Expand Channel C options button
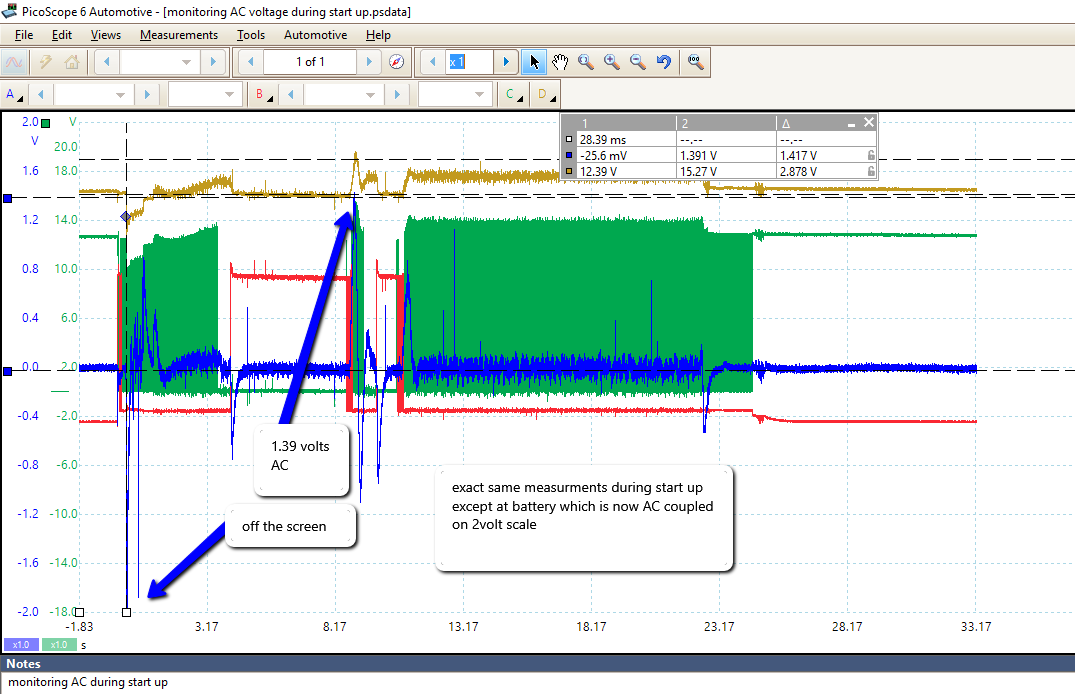The image size is (1075, 694). (514, 95)
